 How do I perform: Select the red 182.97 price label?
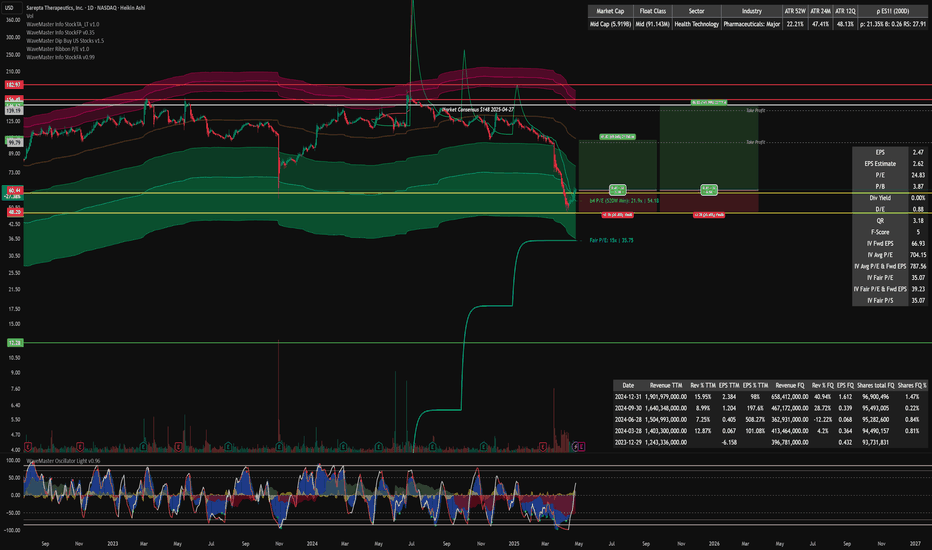pos(14,85)
